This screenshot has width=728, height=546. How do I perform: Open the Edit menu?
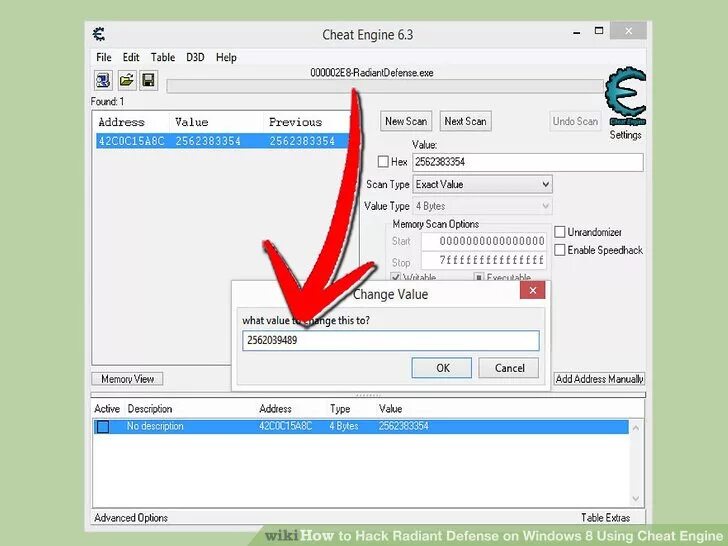[x=131, y=57]
